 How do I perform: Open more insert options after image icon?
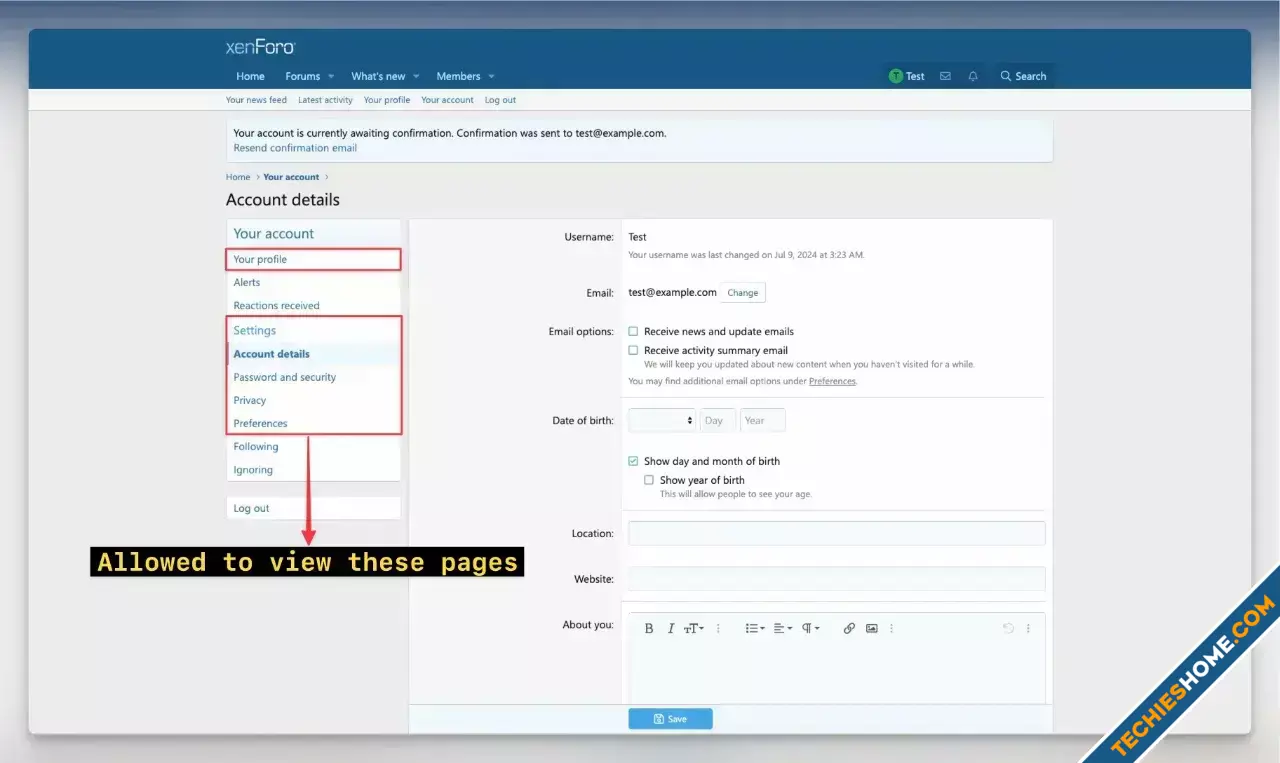[891, 628]
